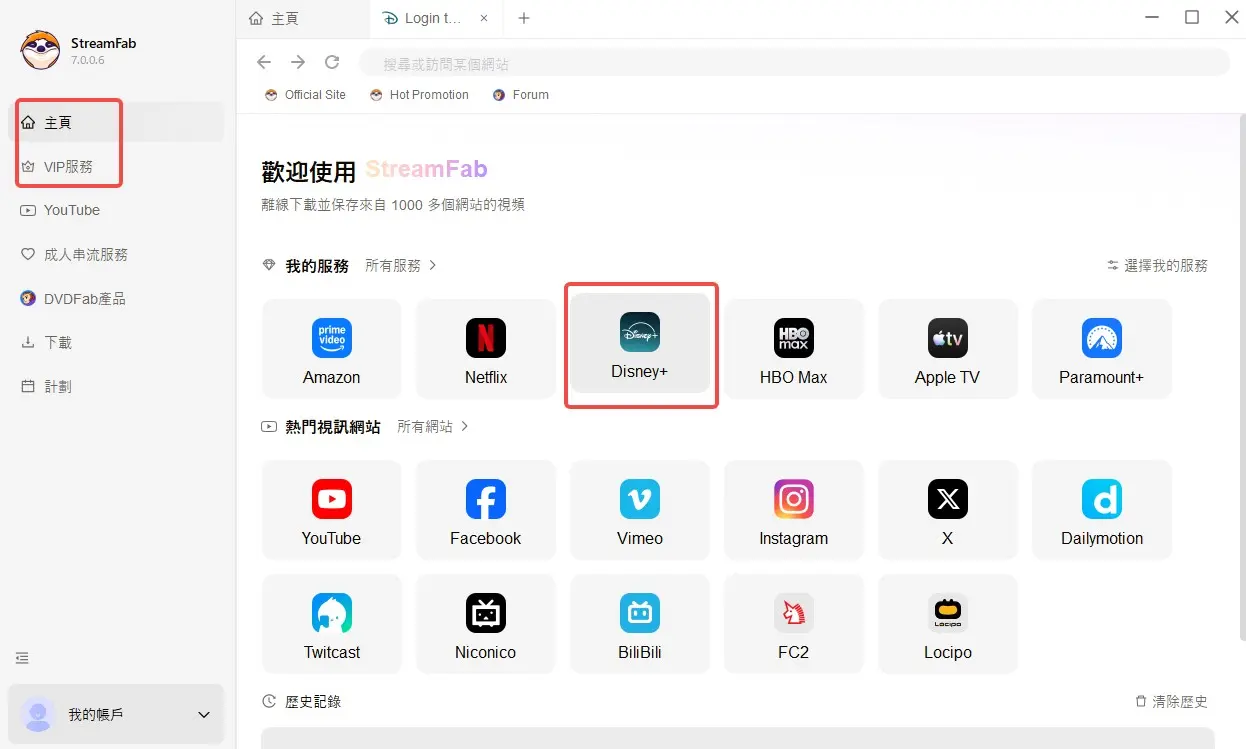Select 主頁 in the sidebar
The height and width of the screenshot is (749, 1246).
[x=116, y=122]
